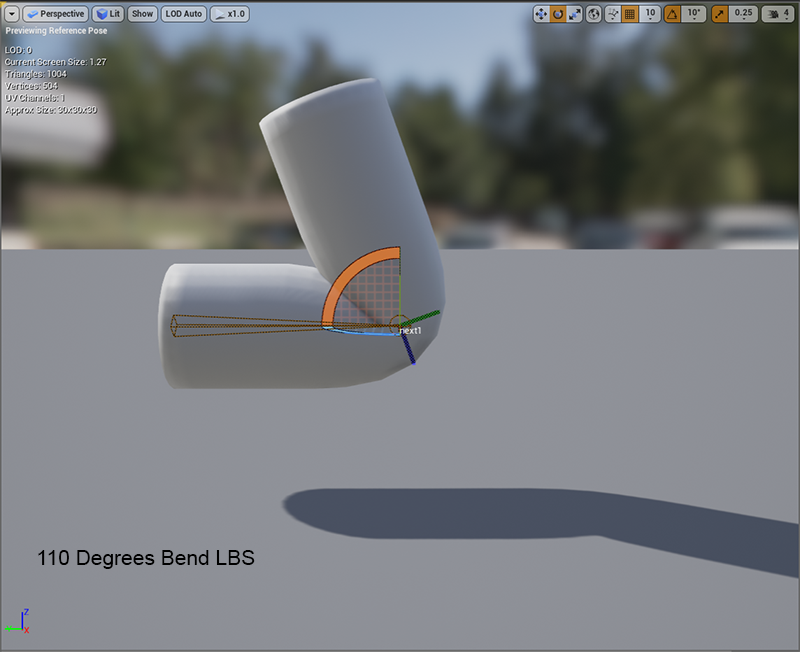Open the Show menu
Screen dimensions: 800x652
142,14
